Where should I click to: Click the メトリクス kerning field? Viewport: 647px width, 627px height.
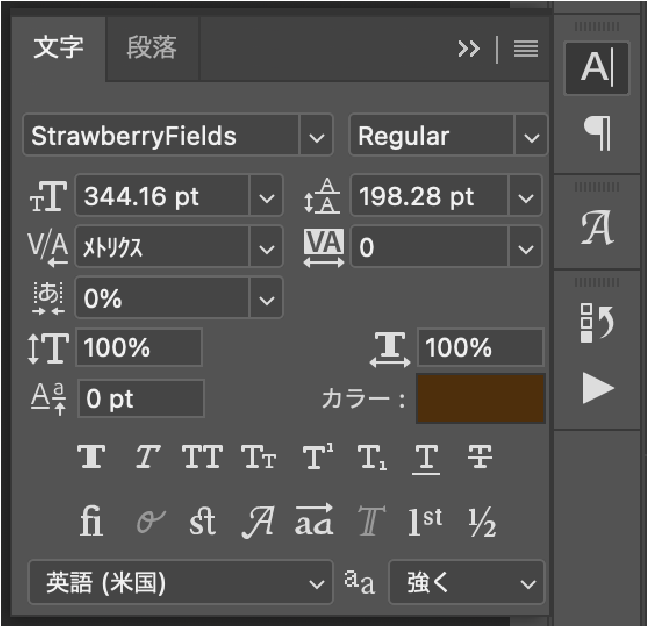pyautogui.click(x=163, y=247)
